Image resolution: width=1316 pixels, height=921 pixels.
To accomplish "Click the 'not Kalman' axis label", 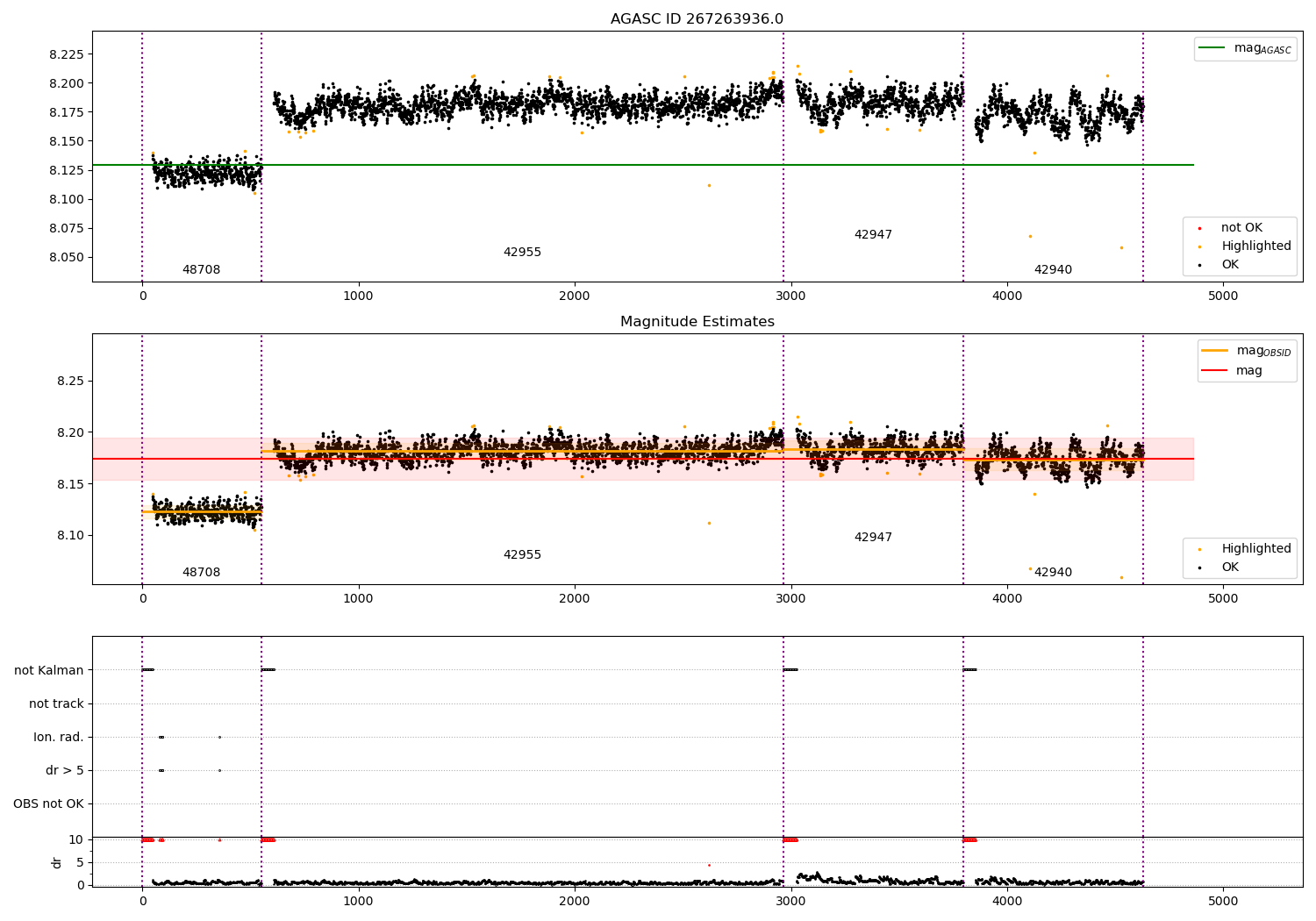I will click(49, 670).
